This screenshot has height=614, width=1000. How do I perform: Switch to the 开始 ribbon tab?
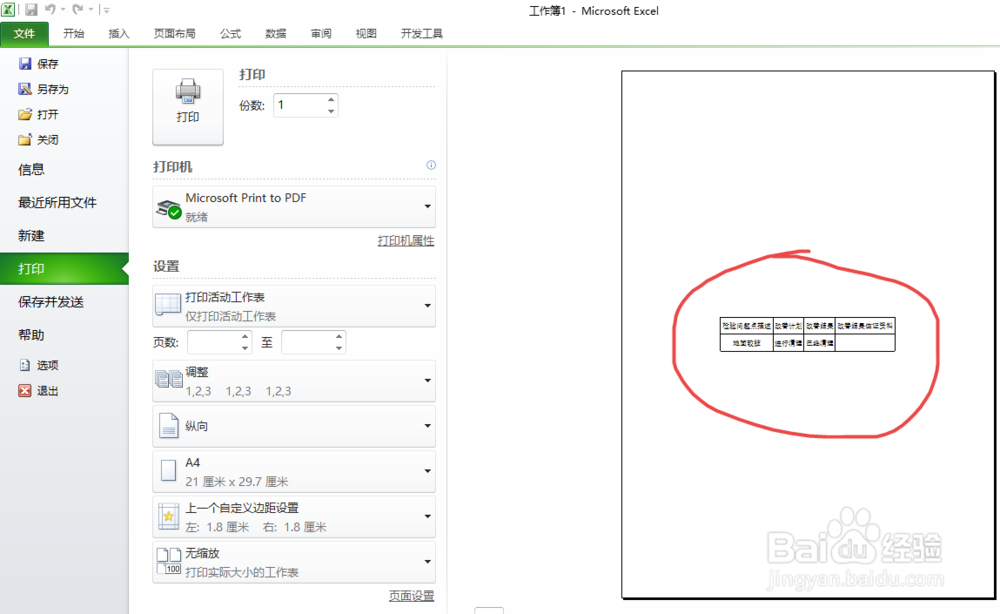[72, 33]
